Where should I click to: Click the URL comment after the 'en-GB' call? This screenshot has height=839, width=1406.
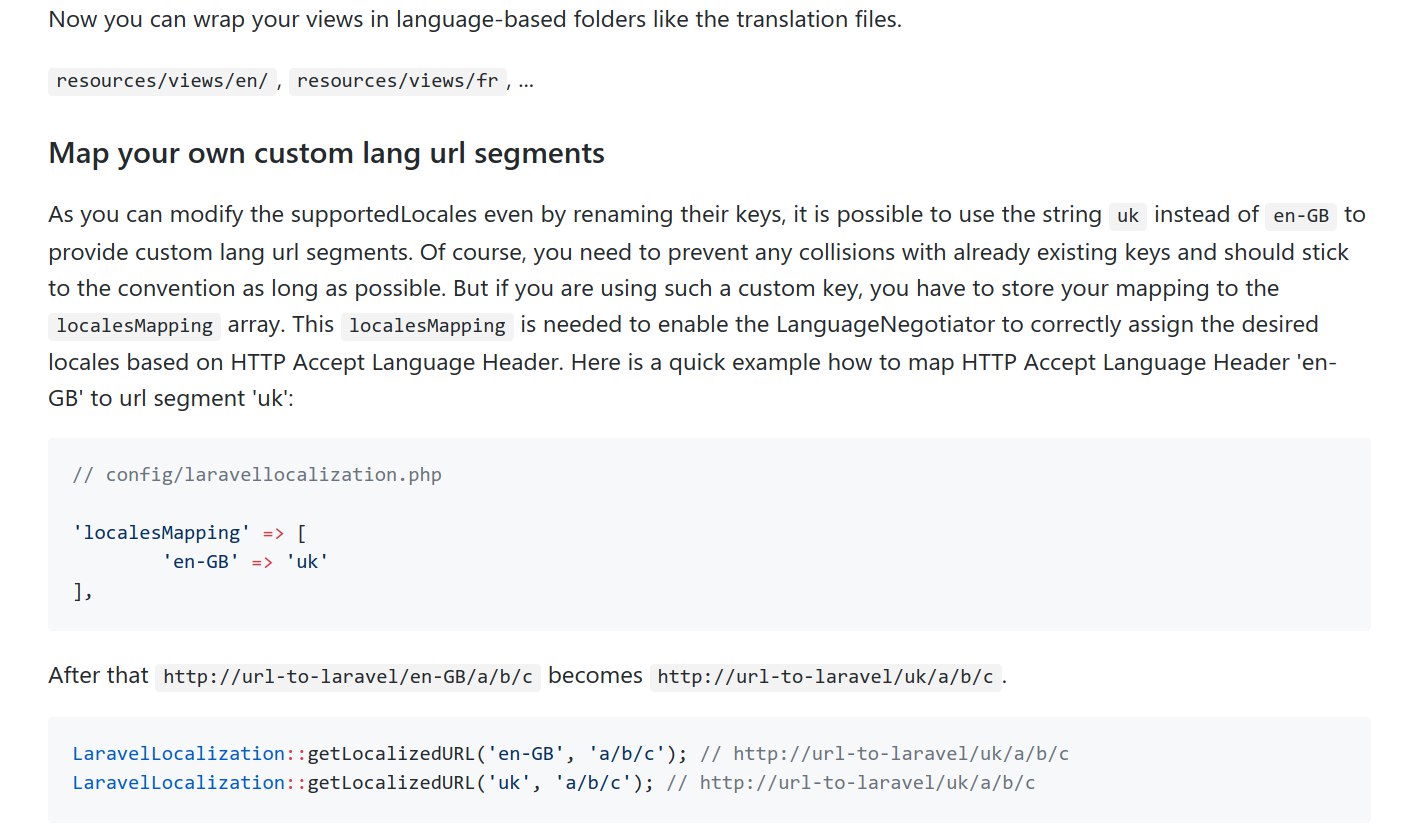click(x=885, y=754)
